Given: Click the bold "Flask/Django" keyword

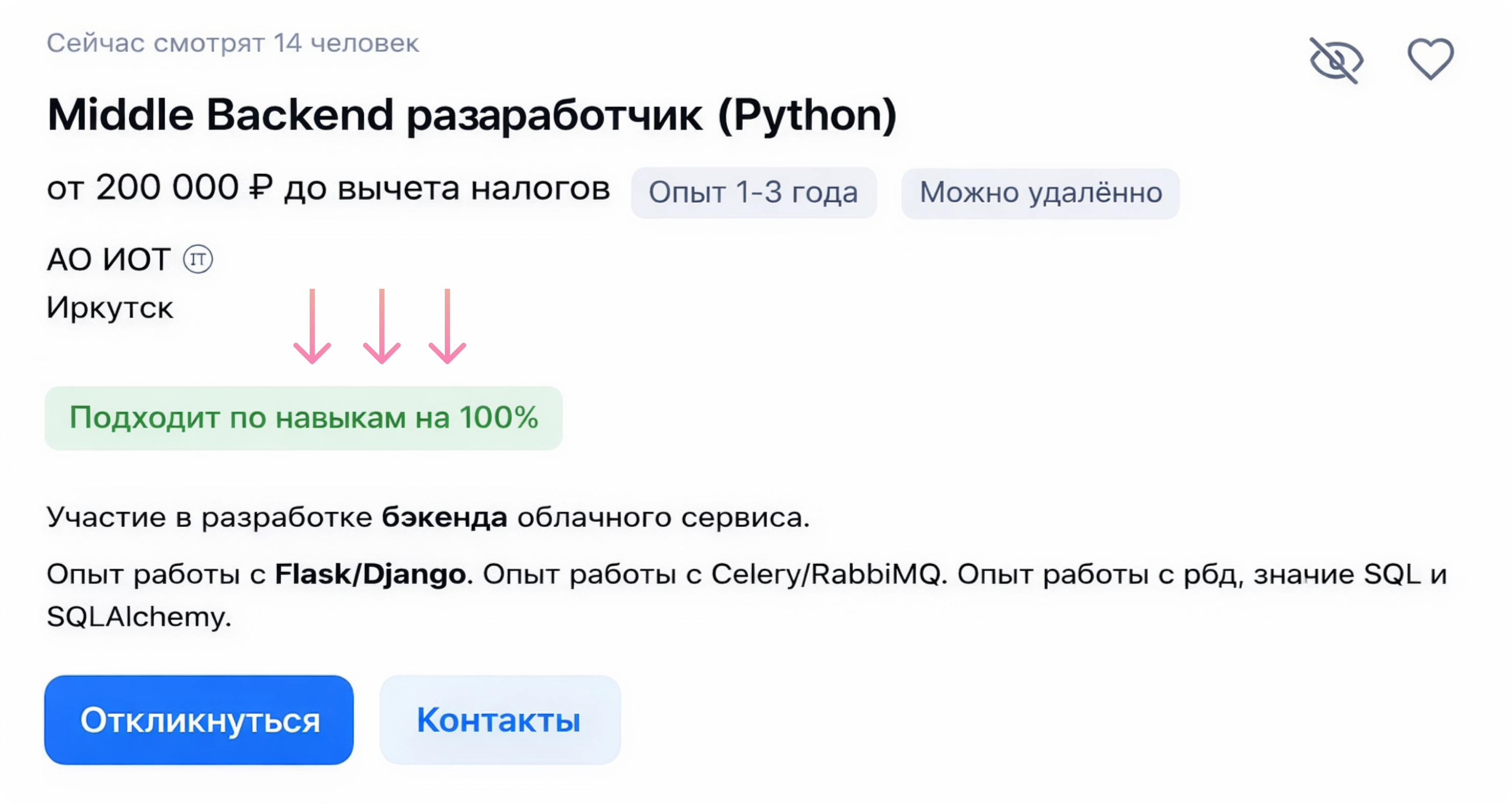Looking at the screenshot, I should pyautogui.click(x=371, y=575).
